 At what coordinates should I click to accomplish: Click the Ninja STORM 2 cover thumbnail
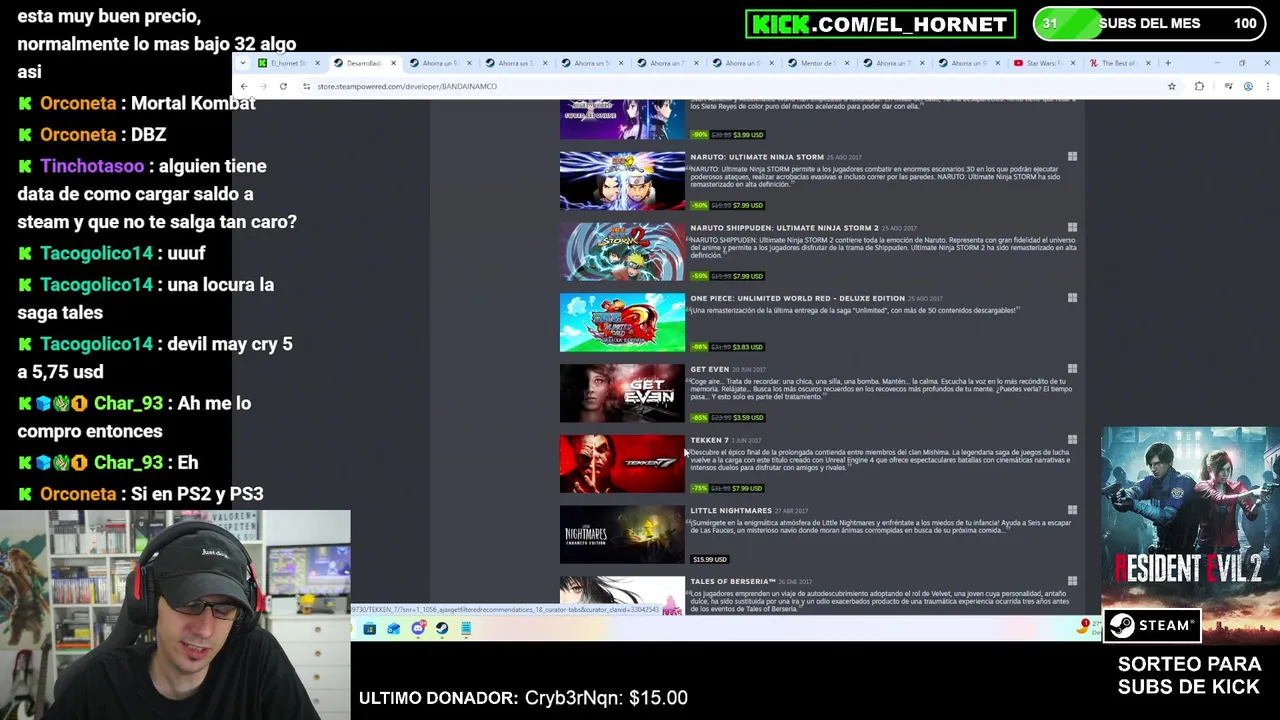point(622,252)
